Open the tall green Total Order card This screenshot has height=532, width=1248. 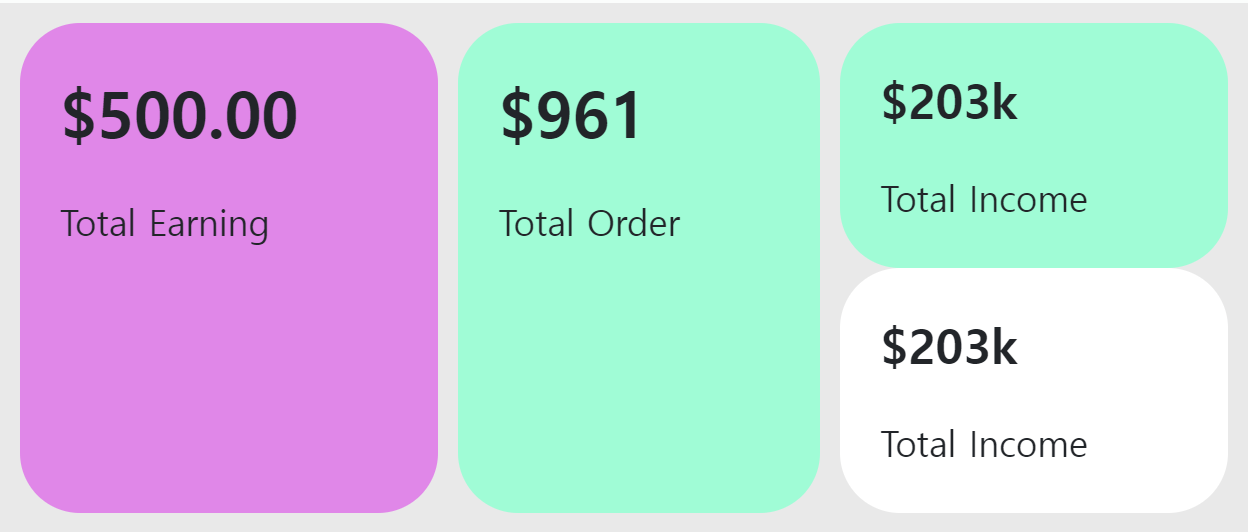pyautogui.click(x=639, y=268)
